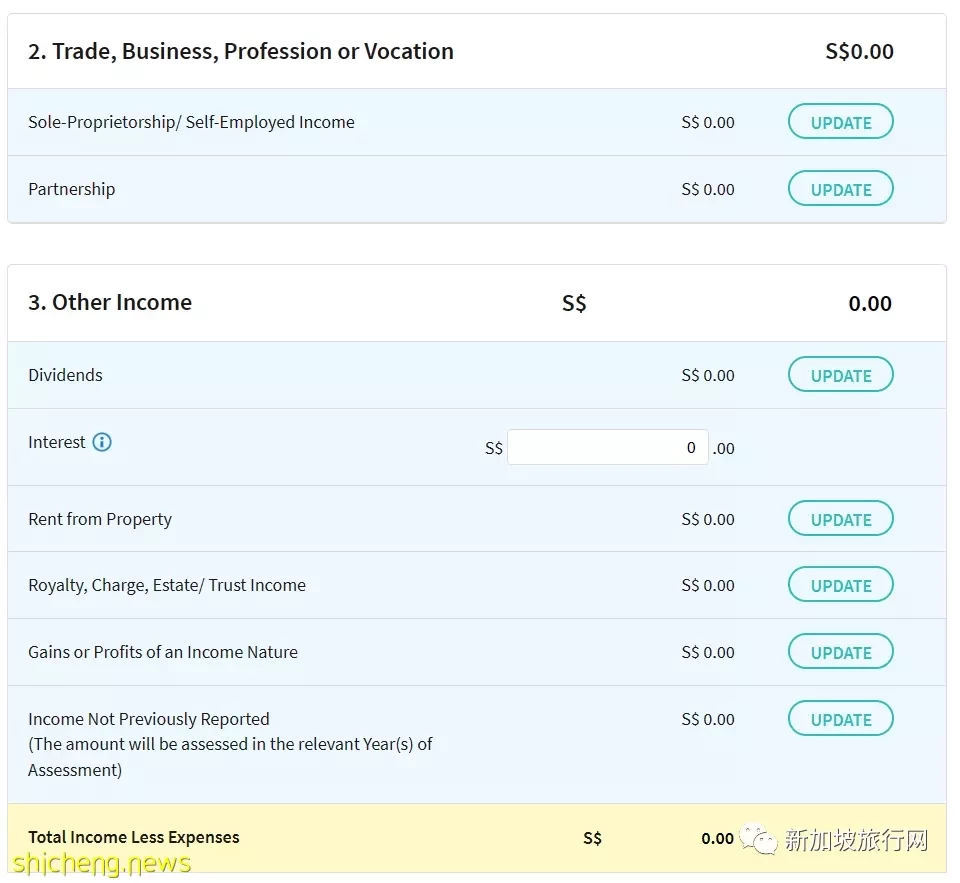The image size is (960, 883).
Task: Click the Interest info icon
Action: tap(102, 442)
